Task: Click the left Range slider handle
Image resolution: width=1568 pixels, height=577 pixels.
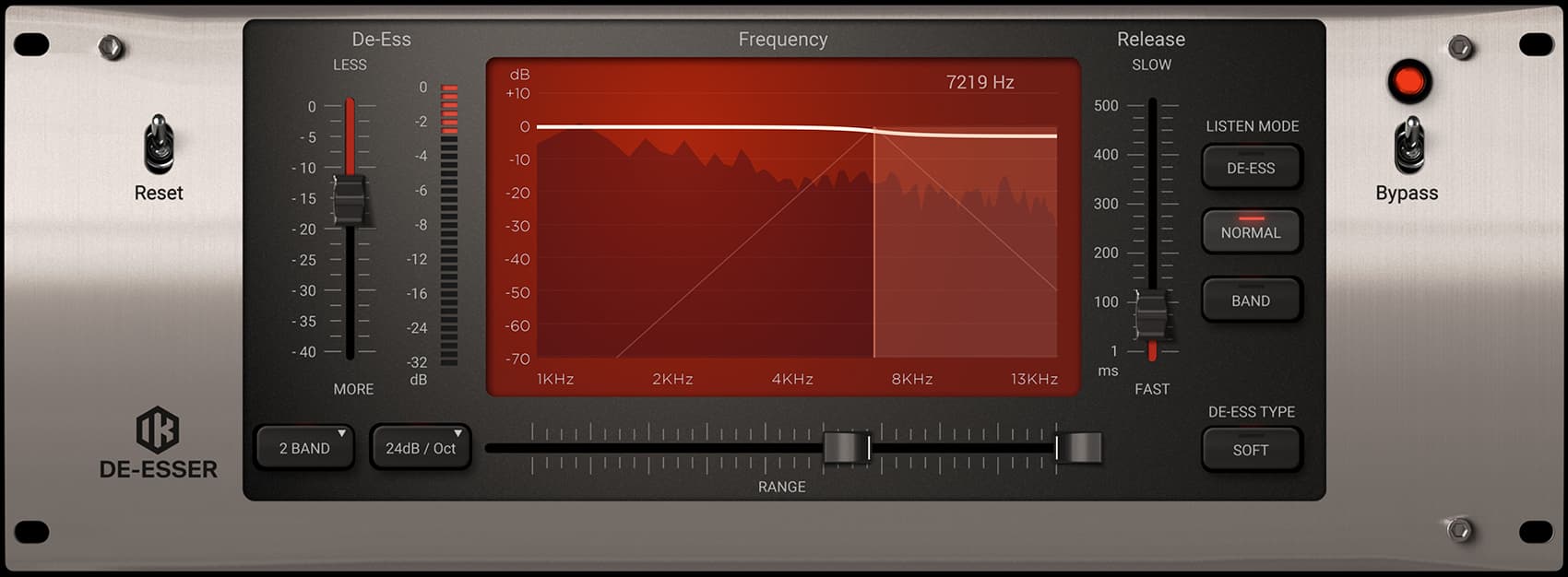Action: click(x=846, y=448)
